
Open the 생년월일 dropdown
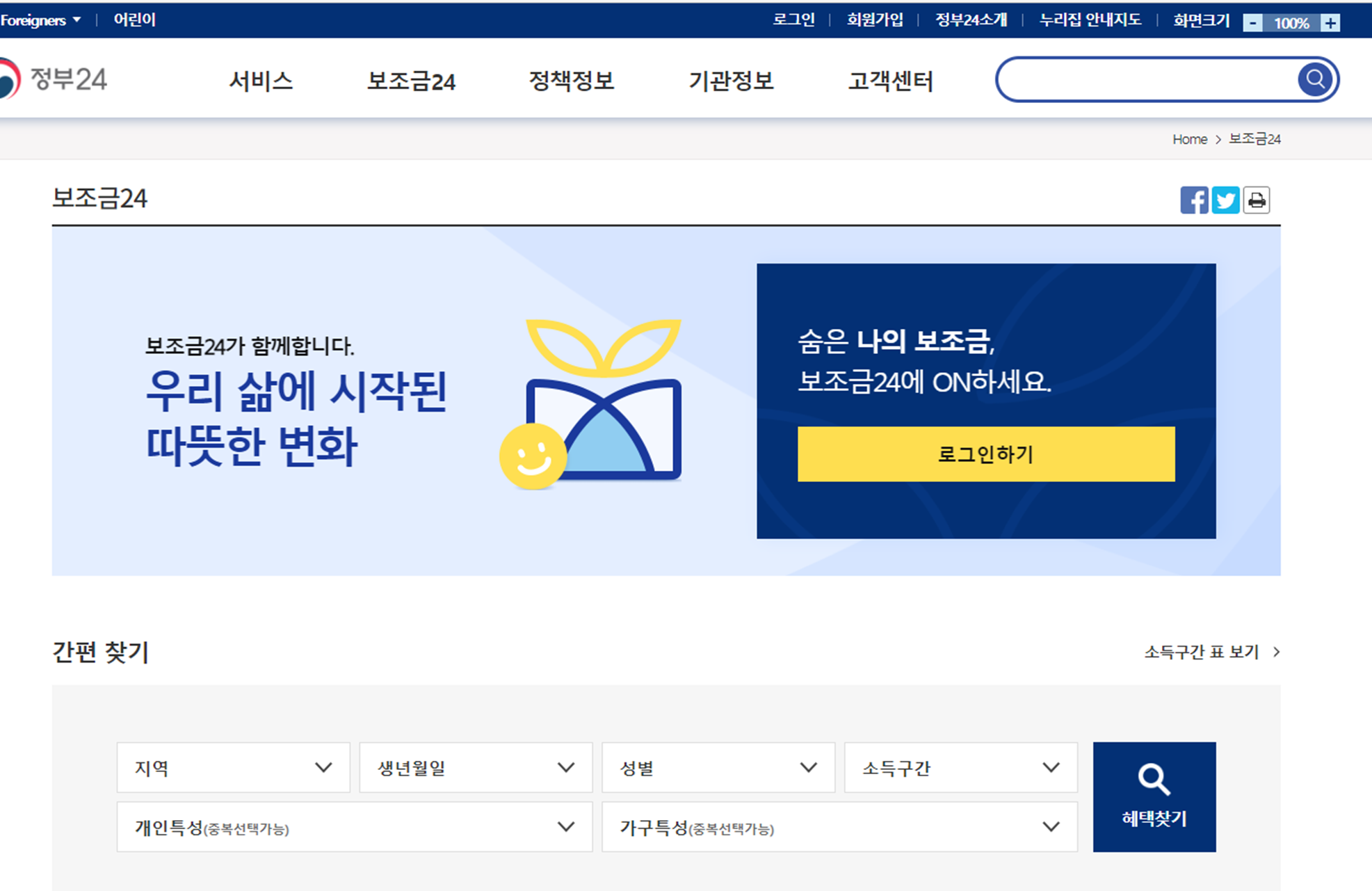point(476,767)
